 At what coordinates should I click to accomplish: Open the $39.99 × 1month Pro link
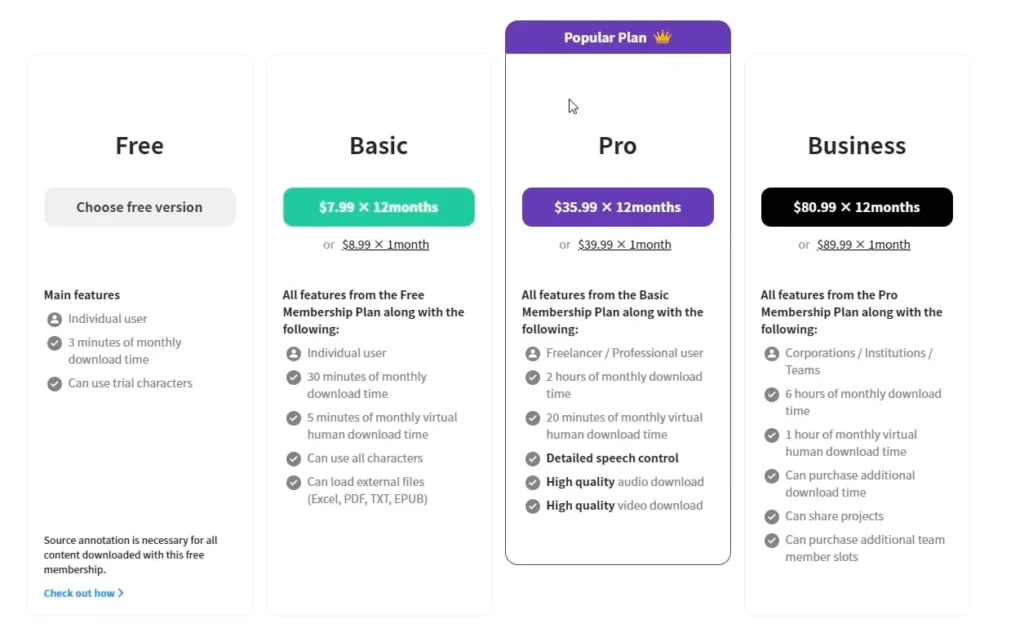click(624, 244)
